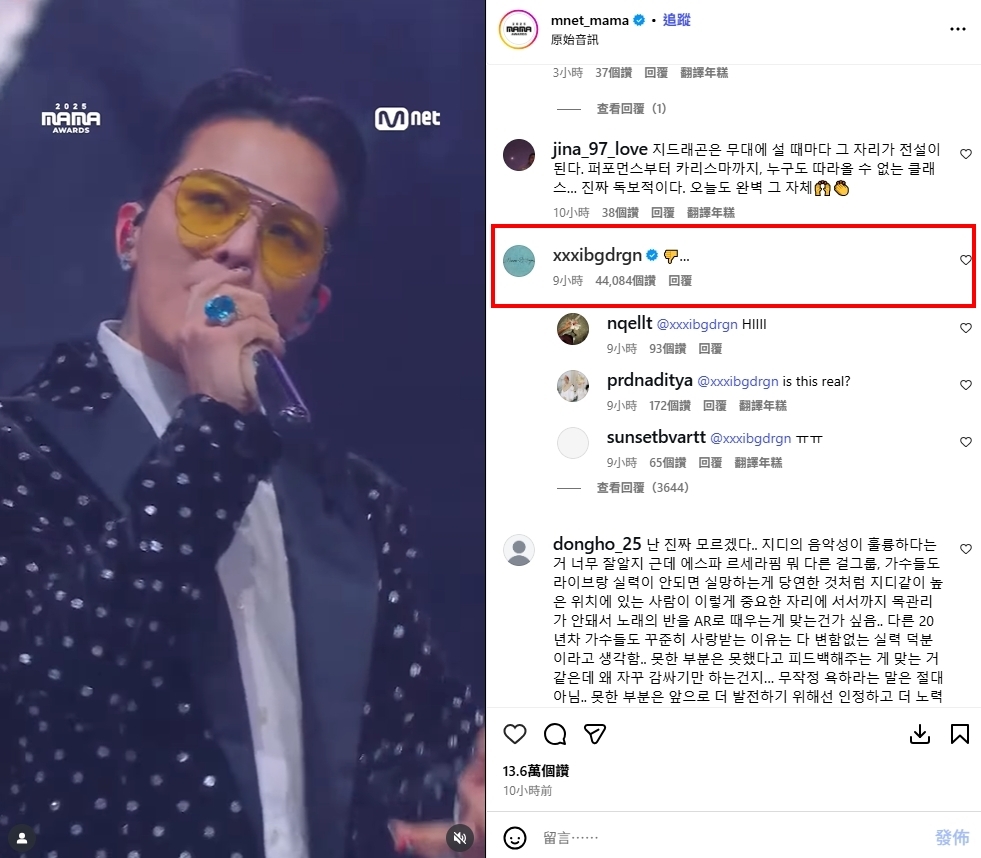The width and height of the screenshot is (981, 858).
Task: Expand the single reply near the top
Action: coord(631,109)
